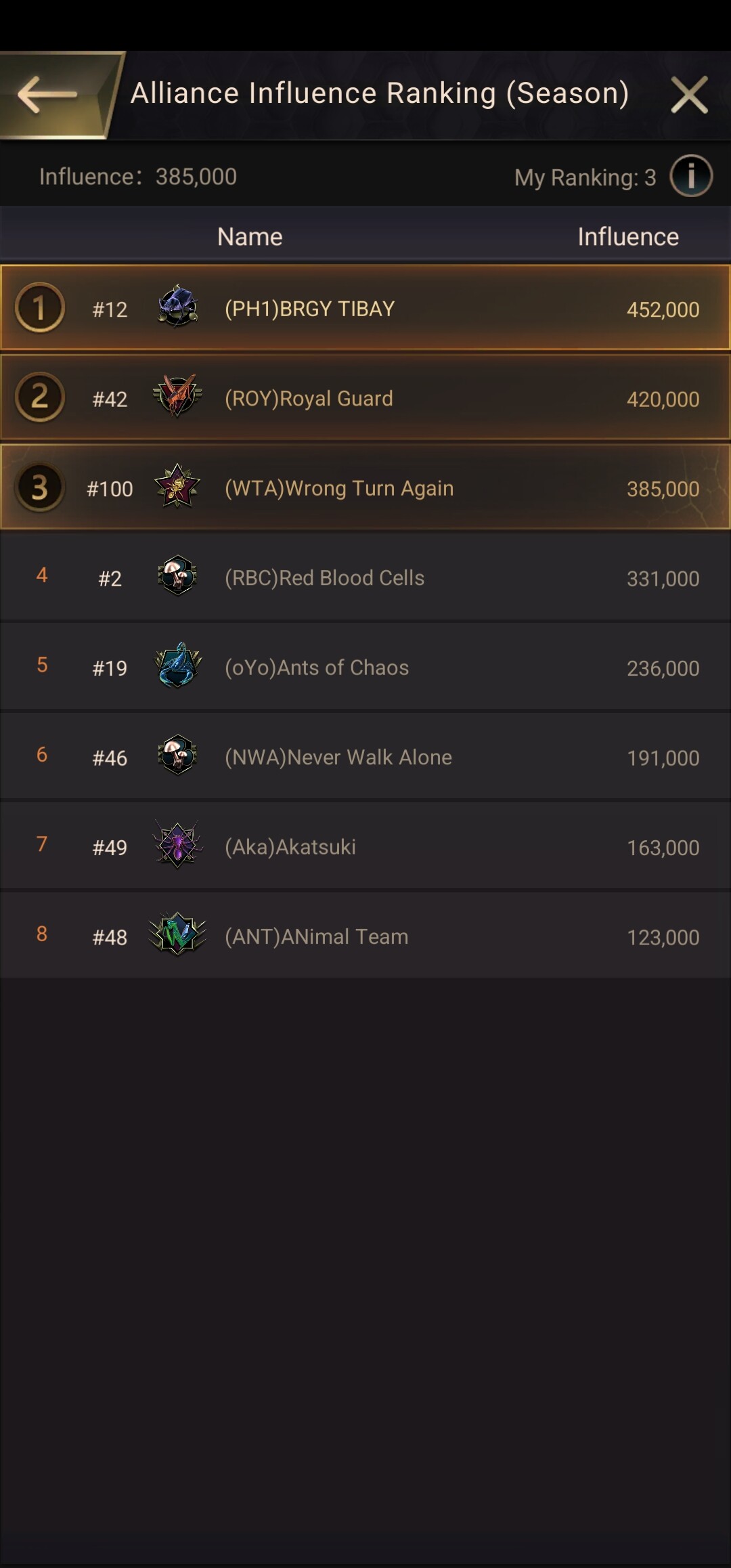Close the Alliance Influence Ranking window

[689, 95]
